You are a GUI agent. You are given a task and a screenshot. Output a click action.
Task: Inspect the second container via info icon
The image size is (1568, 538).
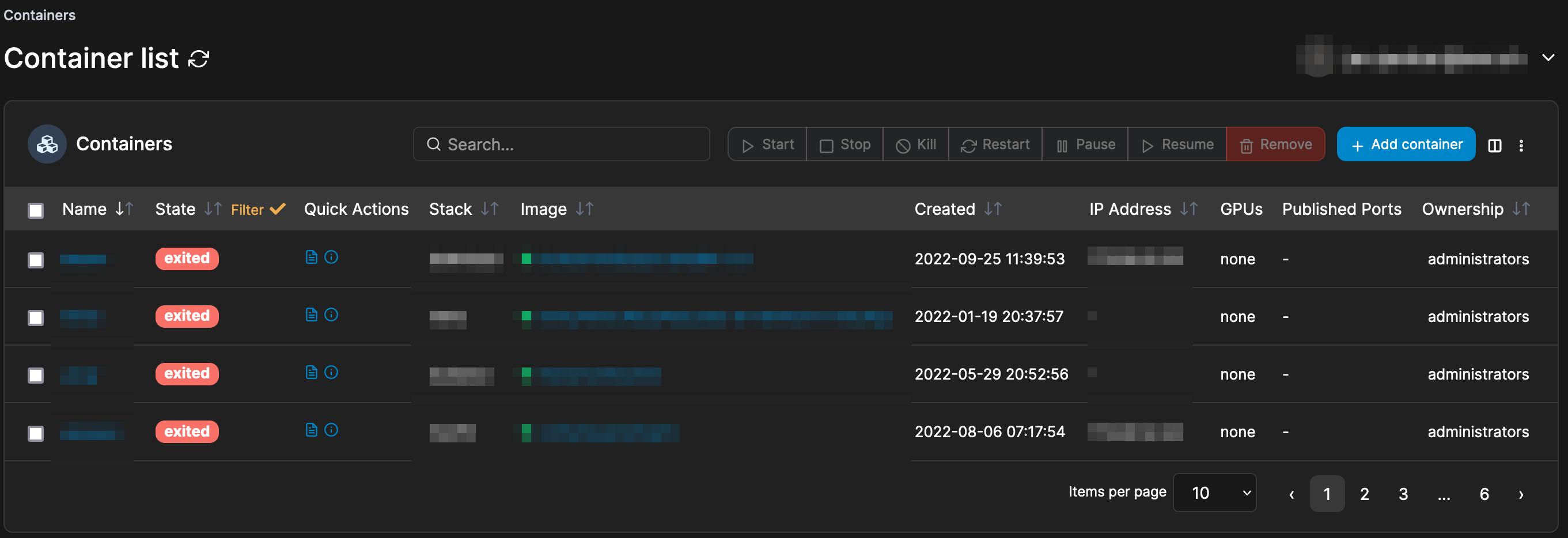(x=331, y=315)
